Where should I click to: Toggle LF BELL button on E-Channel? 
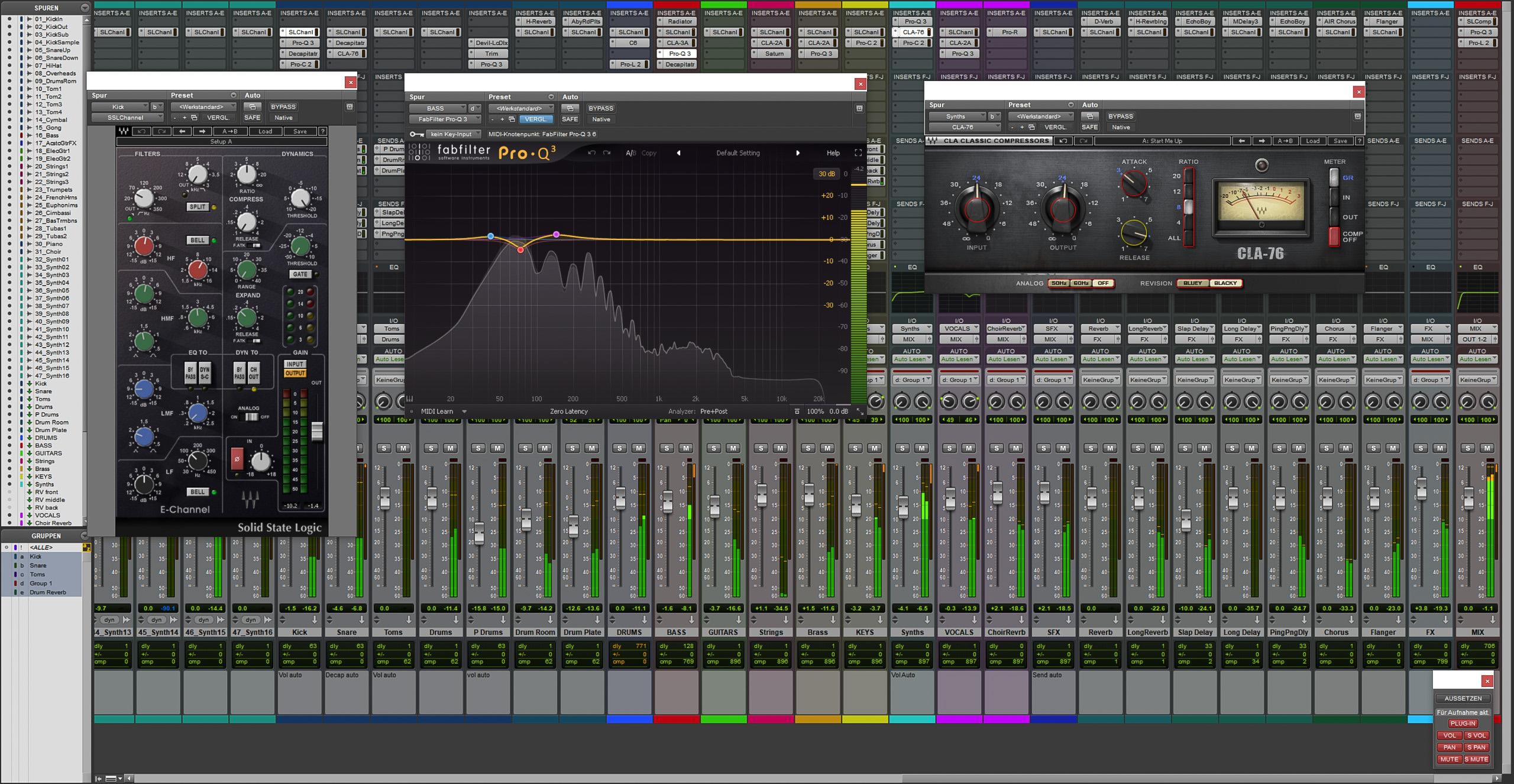point(198,492)
